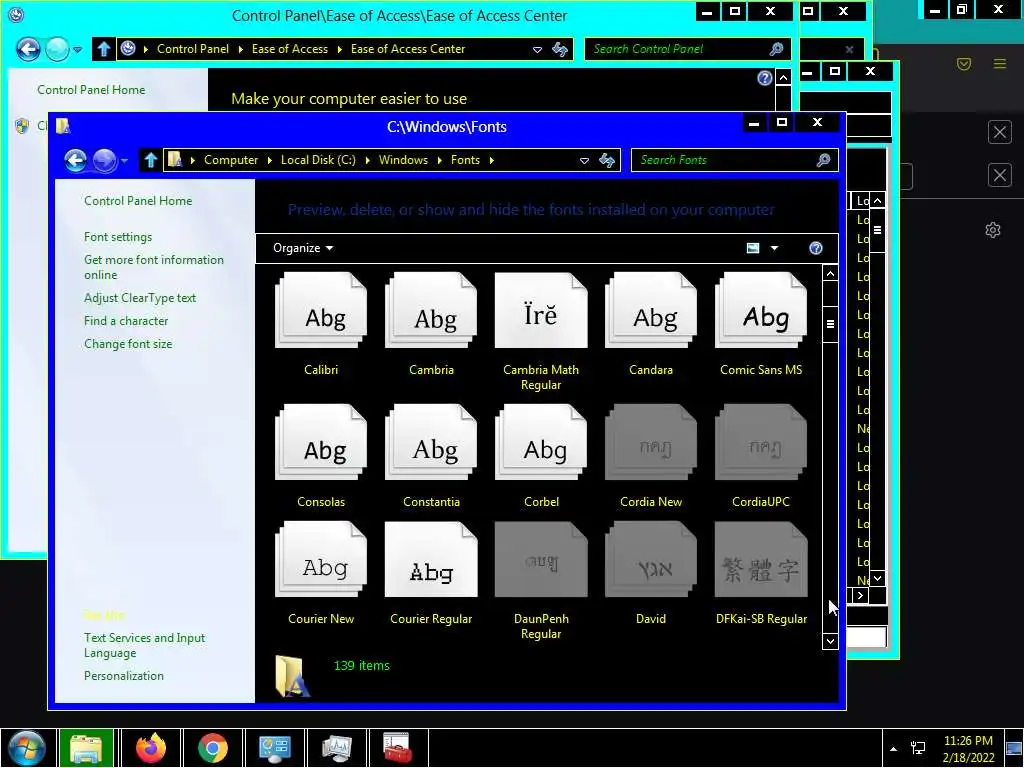The height and width of the screenshot is (768, 1024).
Task: Expand the arrow after Computer in address bar
Action: click(x=270, y=161)
